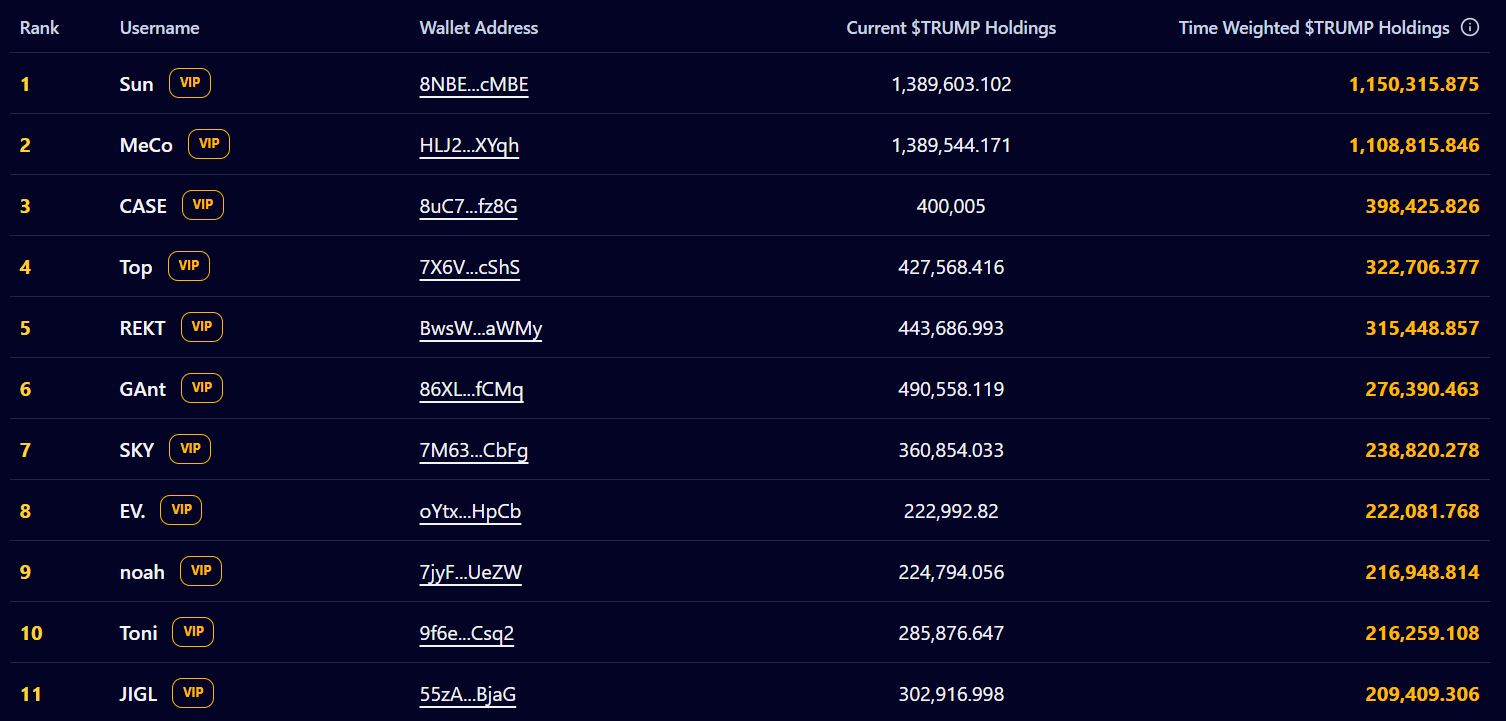Click the Current $TRUMP Holdings column header
Screen dimensions: 1506x721
(x=951, y=28)
